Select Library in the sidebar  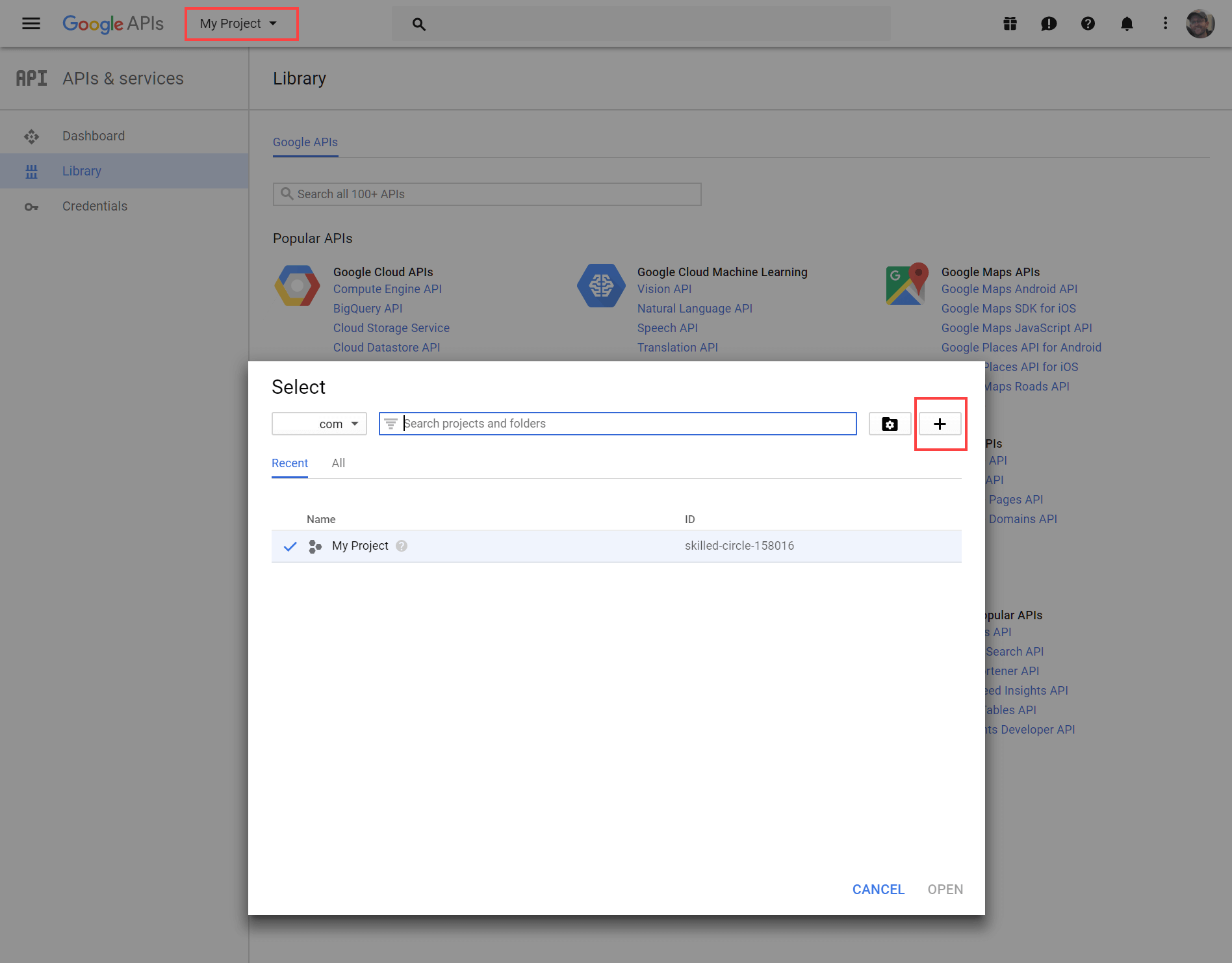[124, 171]
